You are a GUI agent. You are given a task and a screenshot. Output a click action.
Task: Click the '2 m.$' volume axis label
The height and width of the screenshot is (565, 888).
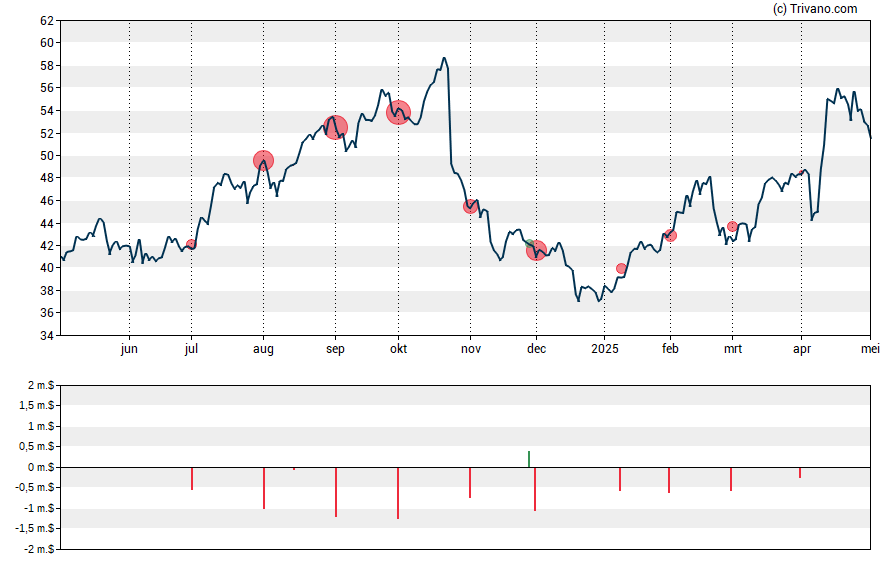click(41, 386)
